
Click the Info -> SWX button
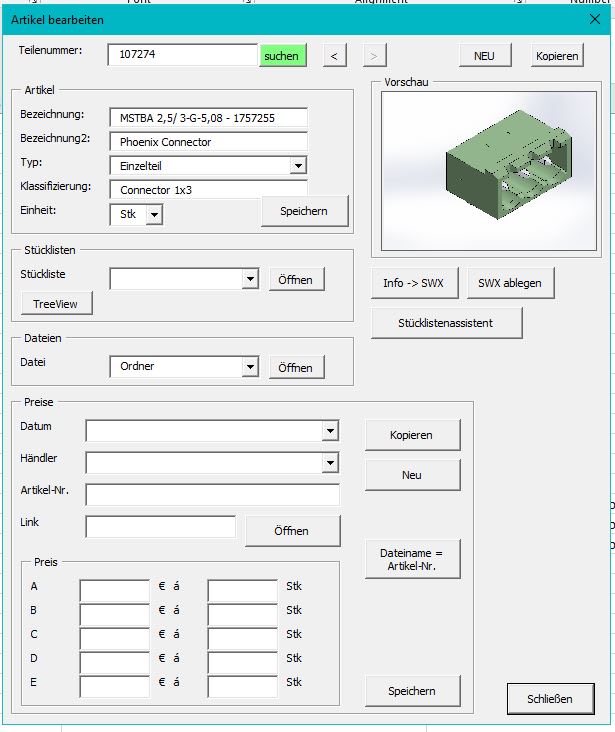[x=413, y=283]
